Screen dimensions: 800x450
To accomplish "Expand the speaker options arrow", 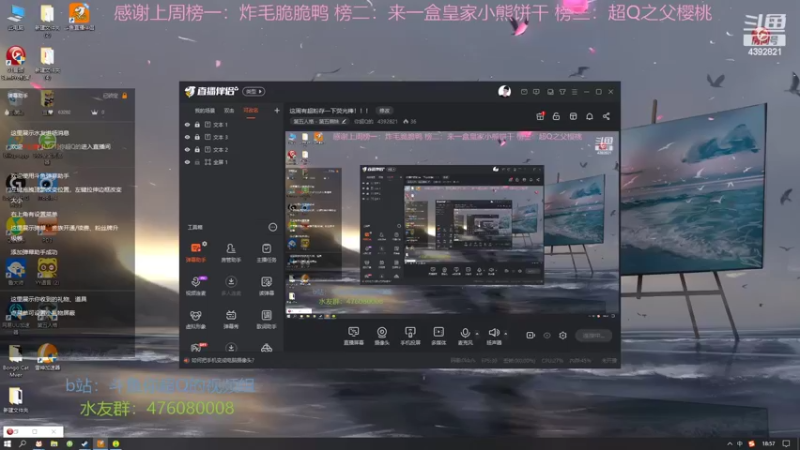I will (x=506, y=334).
